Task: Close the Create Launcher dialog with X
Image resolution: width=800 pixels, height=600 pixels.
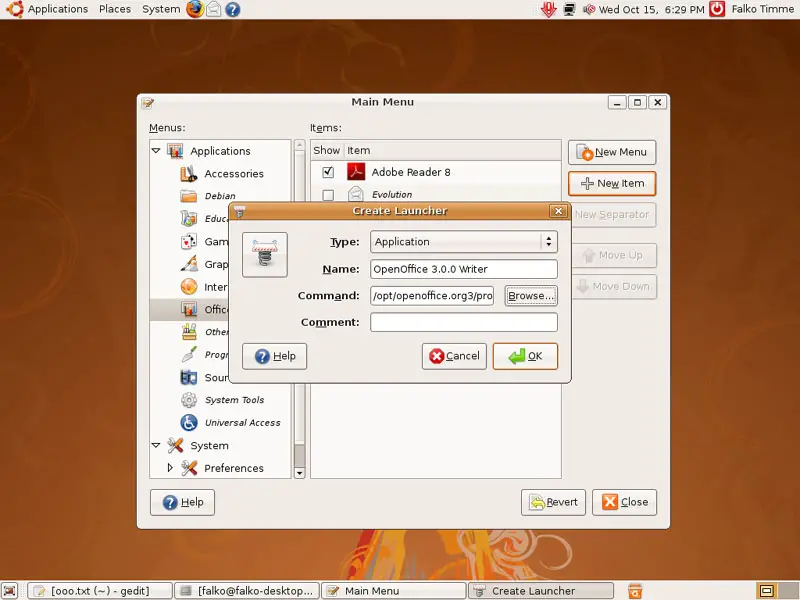Action: (558, 211)
